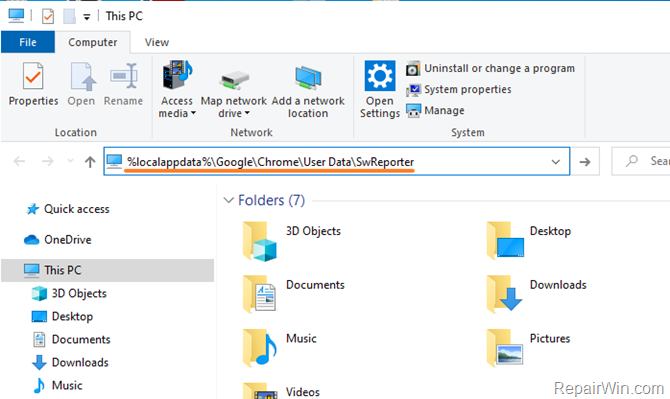Switch to the View ribbon tab

[157, 42]
